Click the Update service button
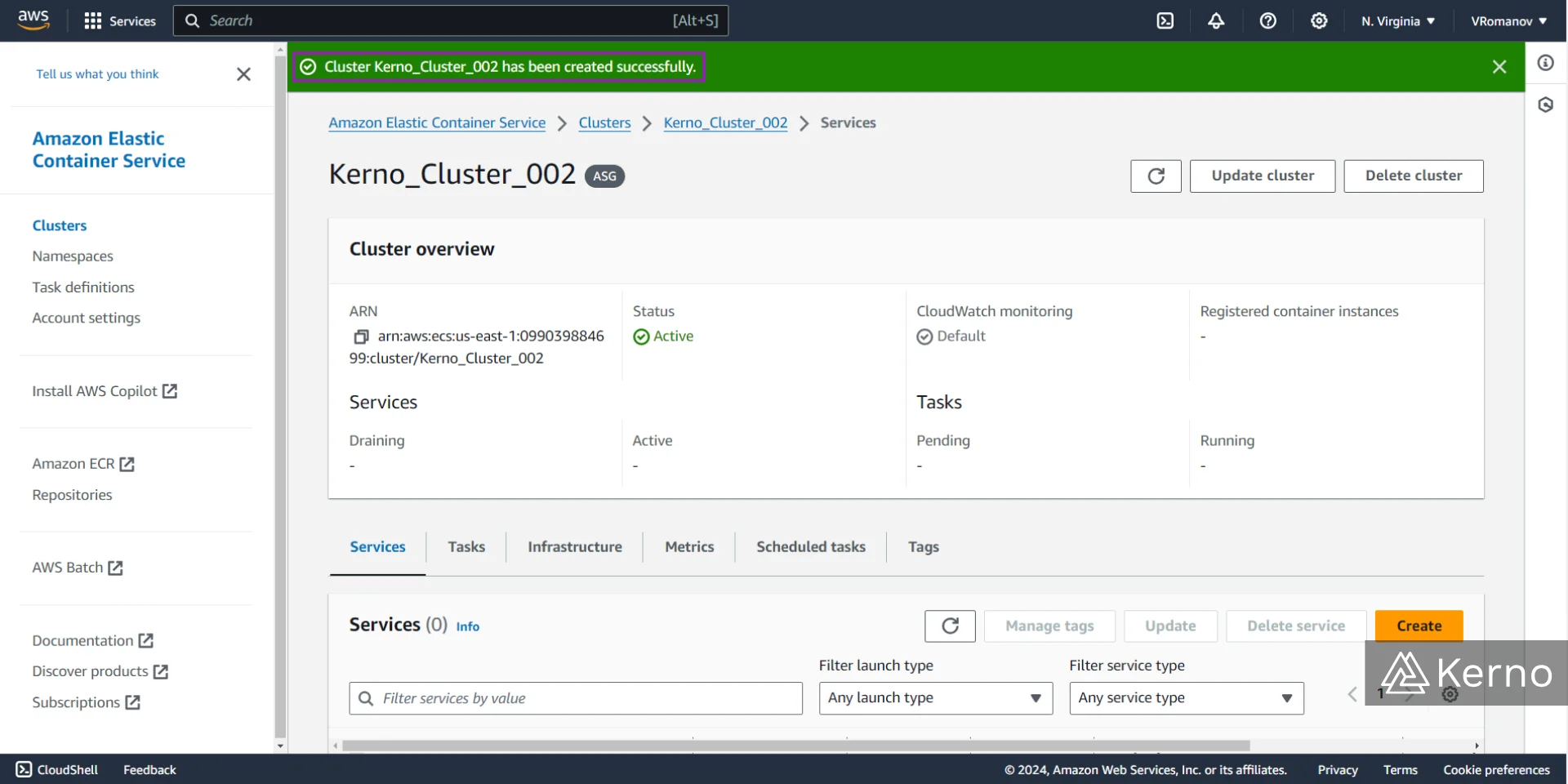1568x784 pixels. pos(1170,626)
